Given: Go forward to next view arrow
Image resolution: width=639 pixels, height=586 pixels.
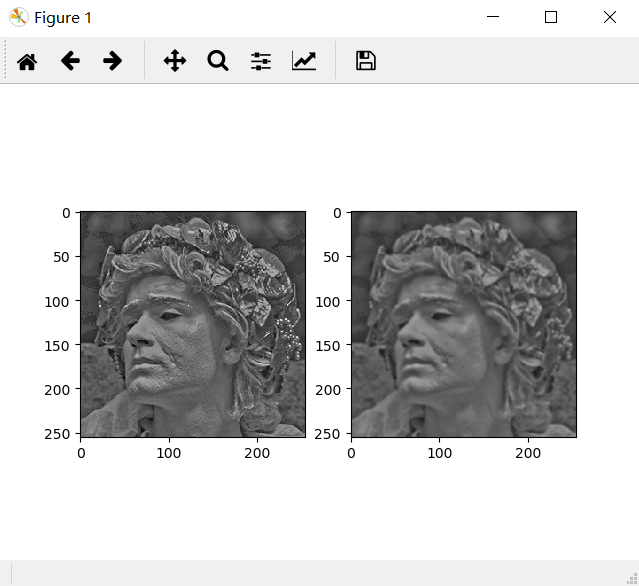Looking at the screenshot, I should [x=112, y=61].
